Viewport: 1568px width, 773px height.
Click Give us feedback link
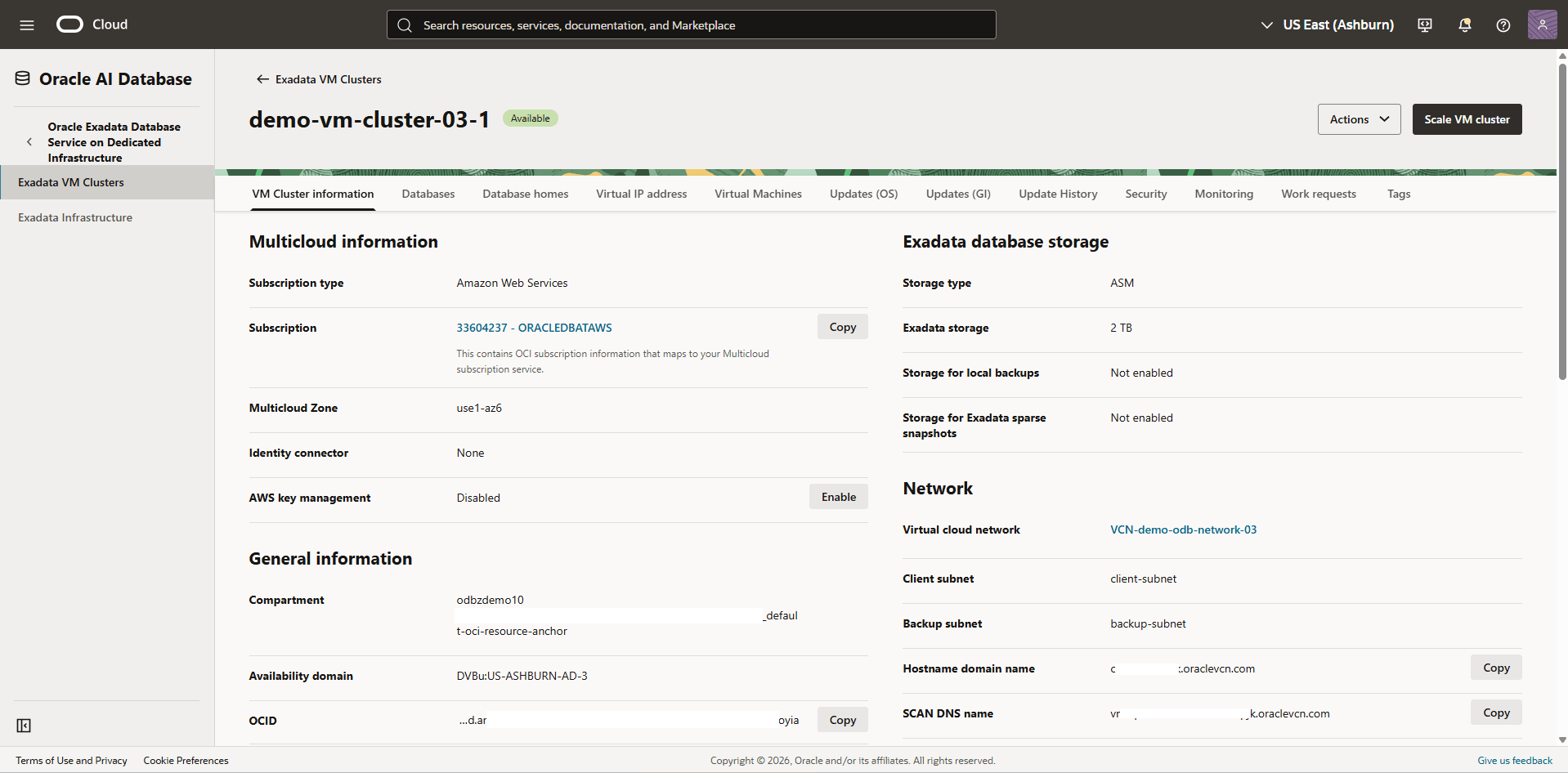(x=1515, y=761)
